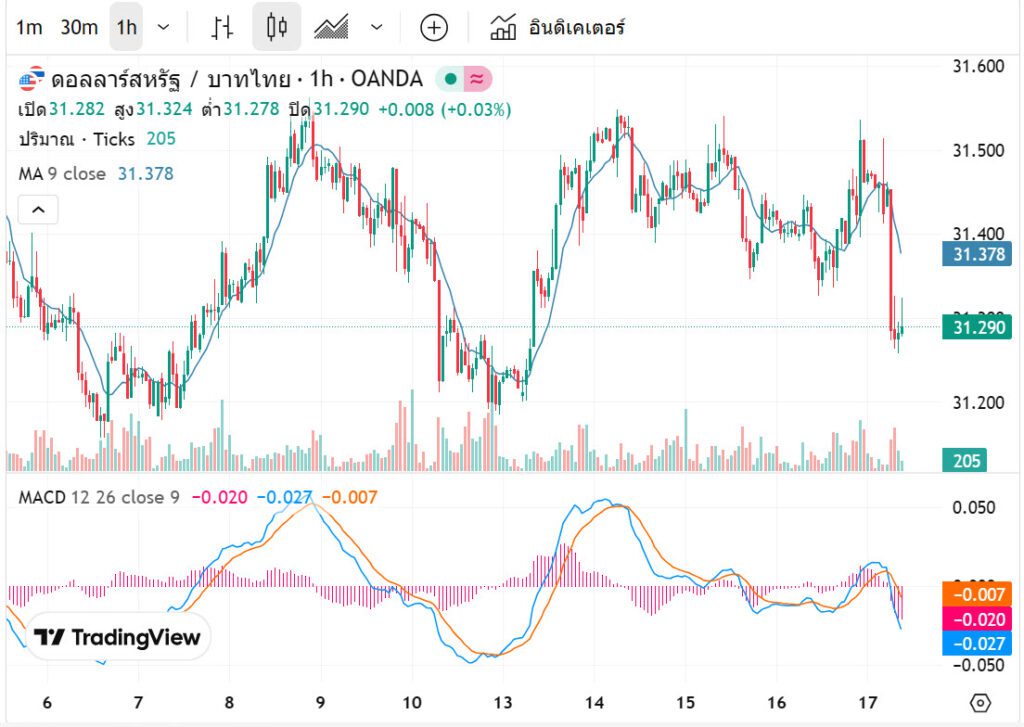Click the MACD 12 26 close 9 legend
The height and width of the screenshot is (727, 1024).
(99, 497)
